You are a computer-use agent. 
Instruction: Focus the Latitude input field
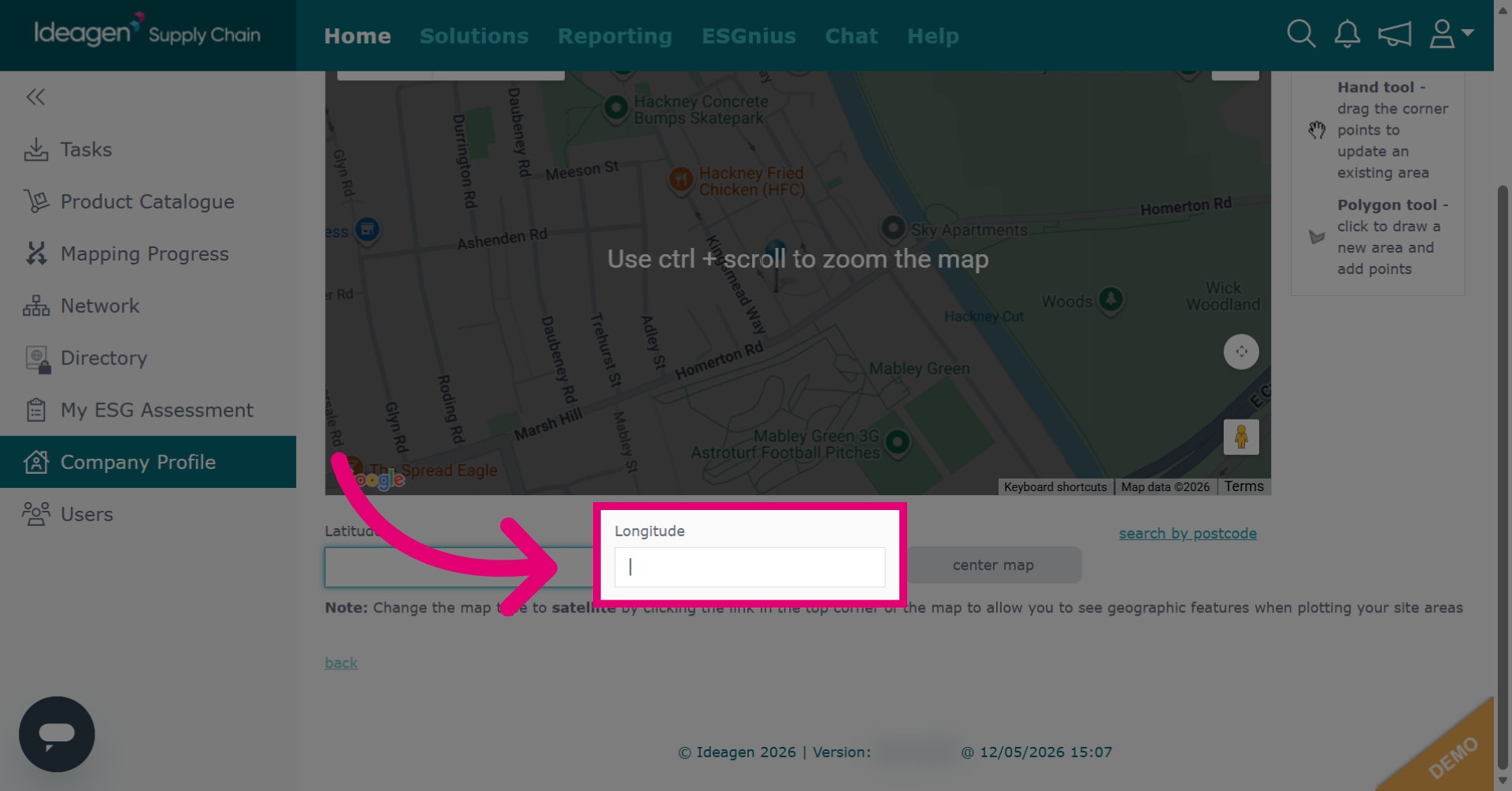[x=460, y=567]
